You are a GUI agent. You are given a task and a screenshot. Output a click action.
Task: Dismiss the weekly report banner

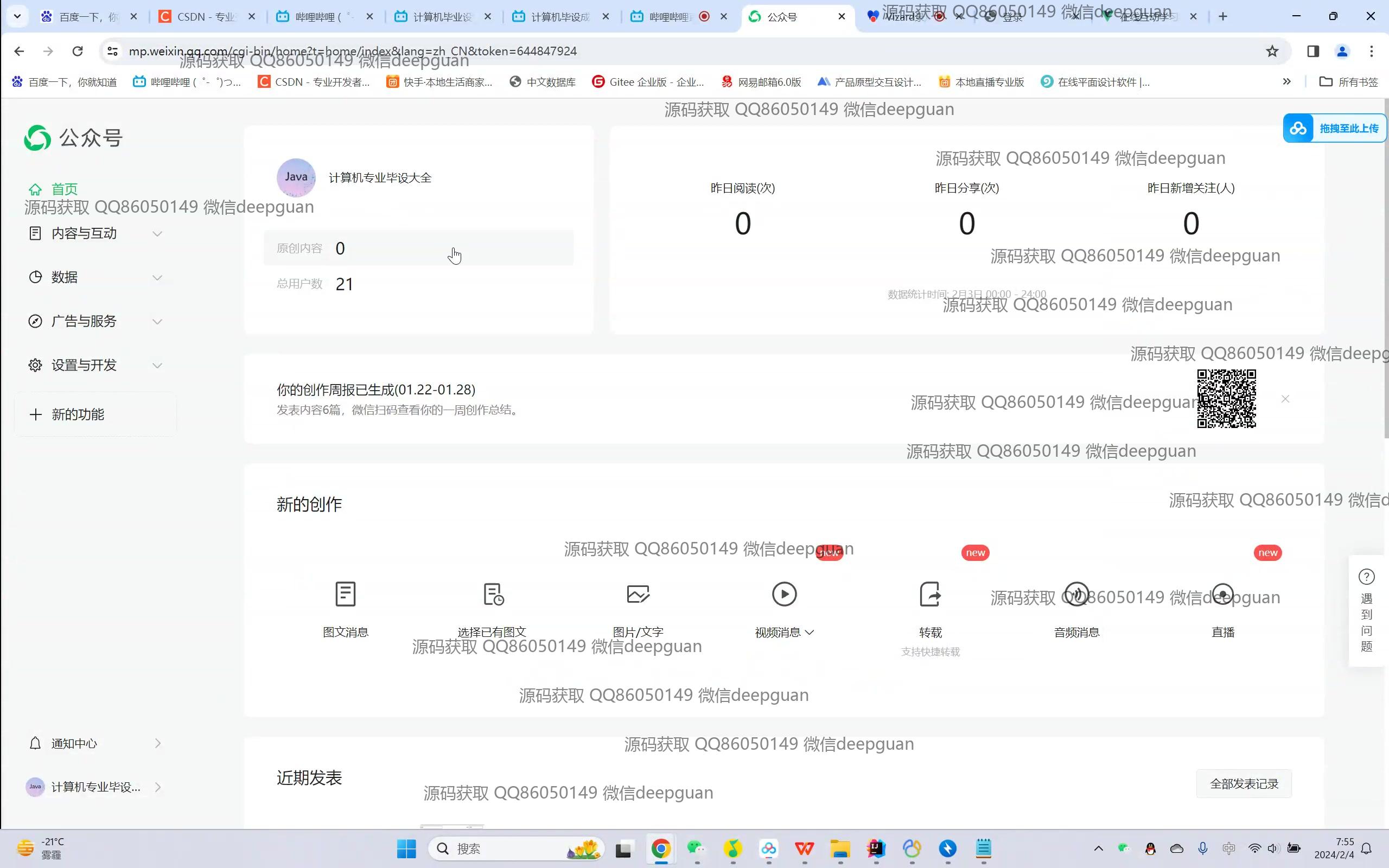[1285, 399]
